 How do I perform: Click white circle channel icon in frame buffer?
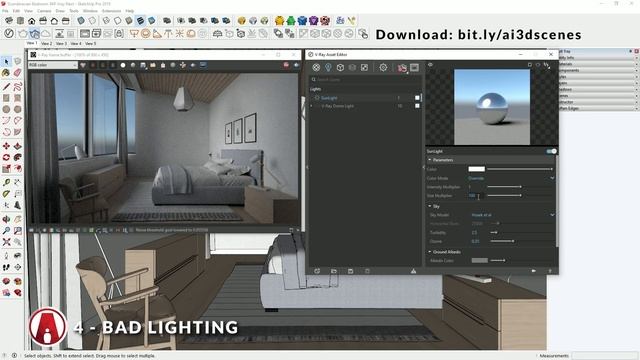tap(123, 65)
